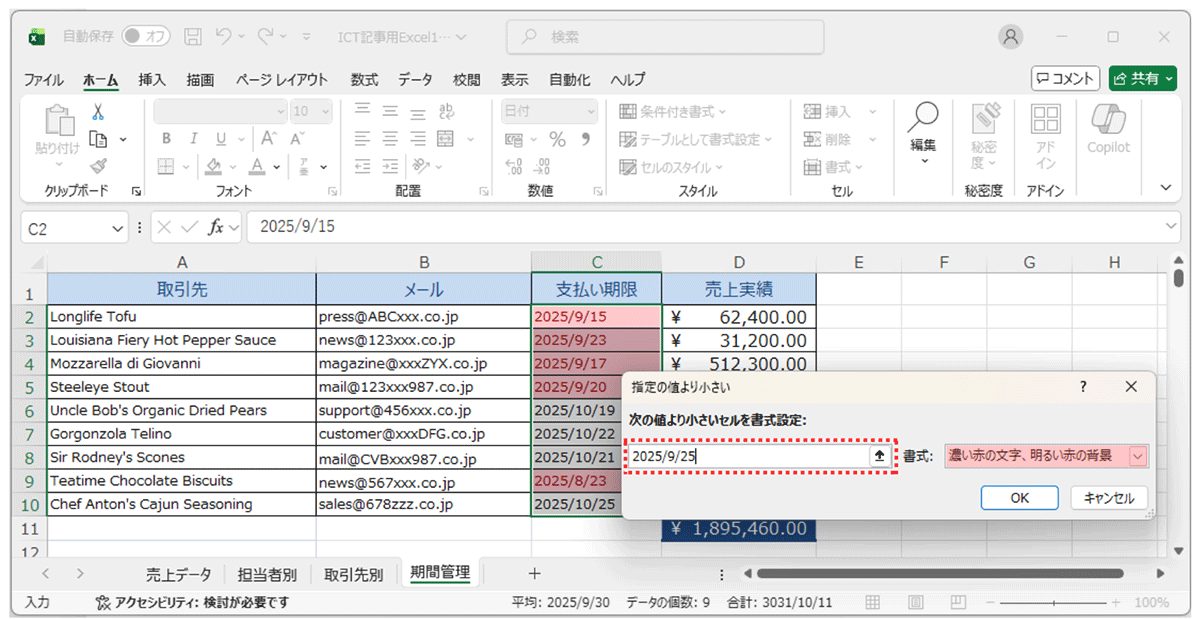Apply bold formatting from the Font group
Screen dimensions: 1200x620
(165, 139)
